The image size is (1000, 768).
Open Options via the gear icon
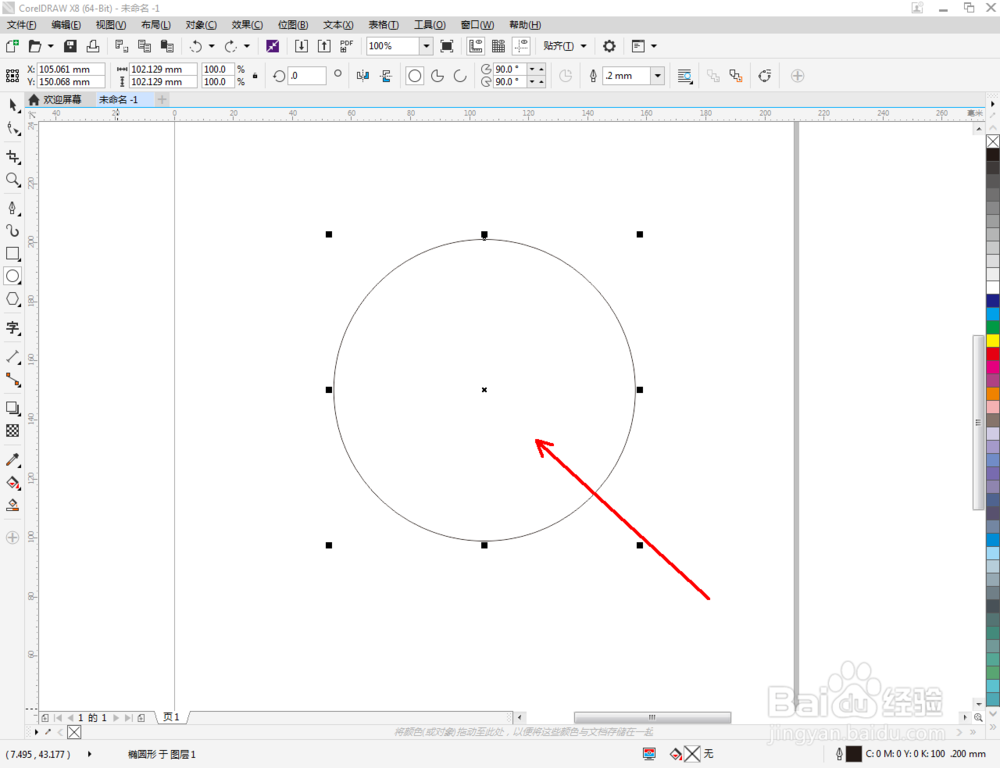(609, 46)
